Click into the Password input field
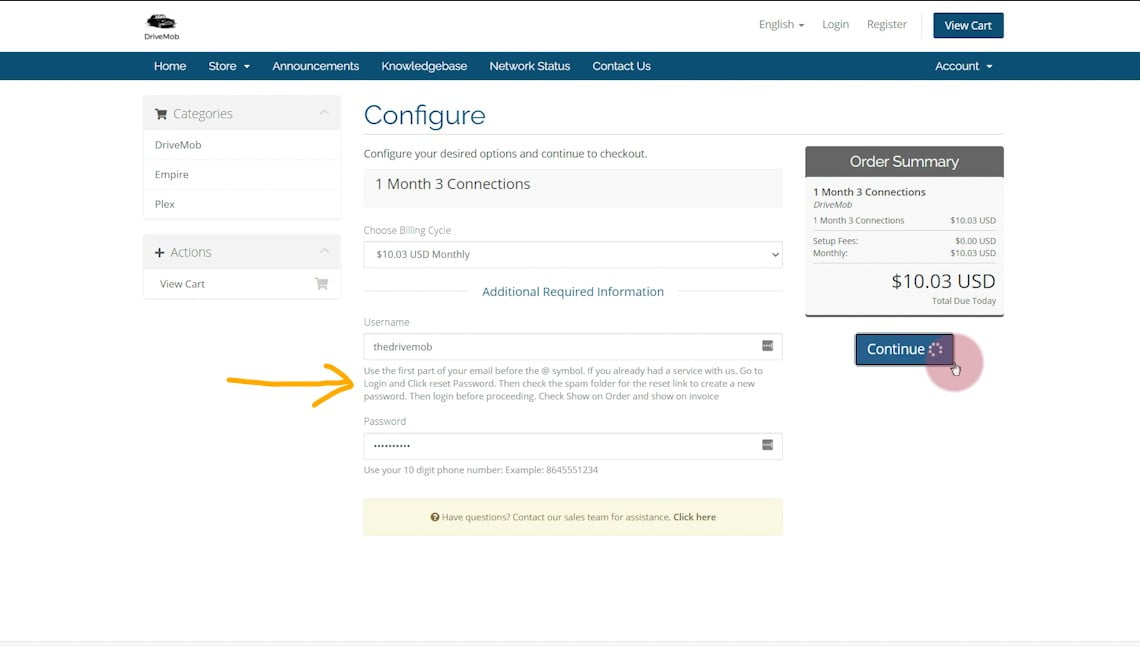The image size is (1140, 647). coord(573,446)
